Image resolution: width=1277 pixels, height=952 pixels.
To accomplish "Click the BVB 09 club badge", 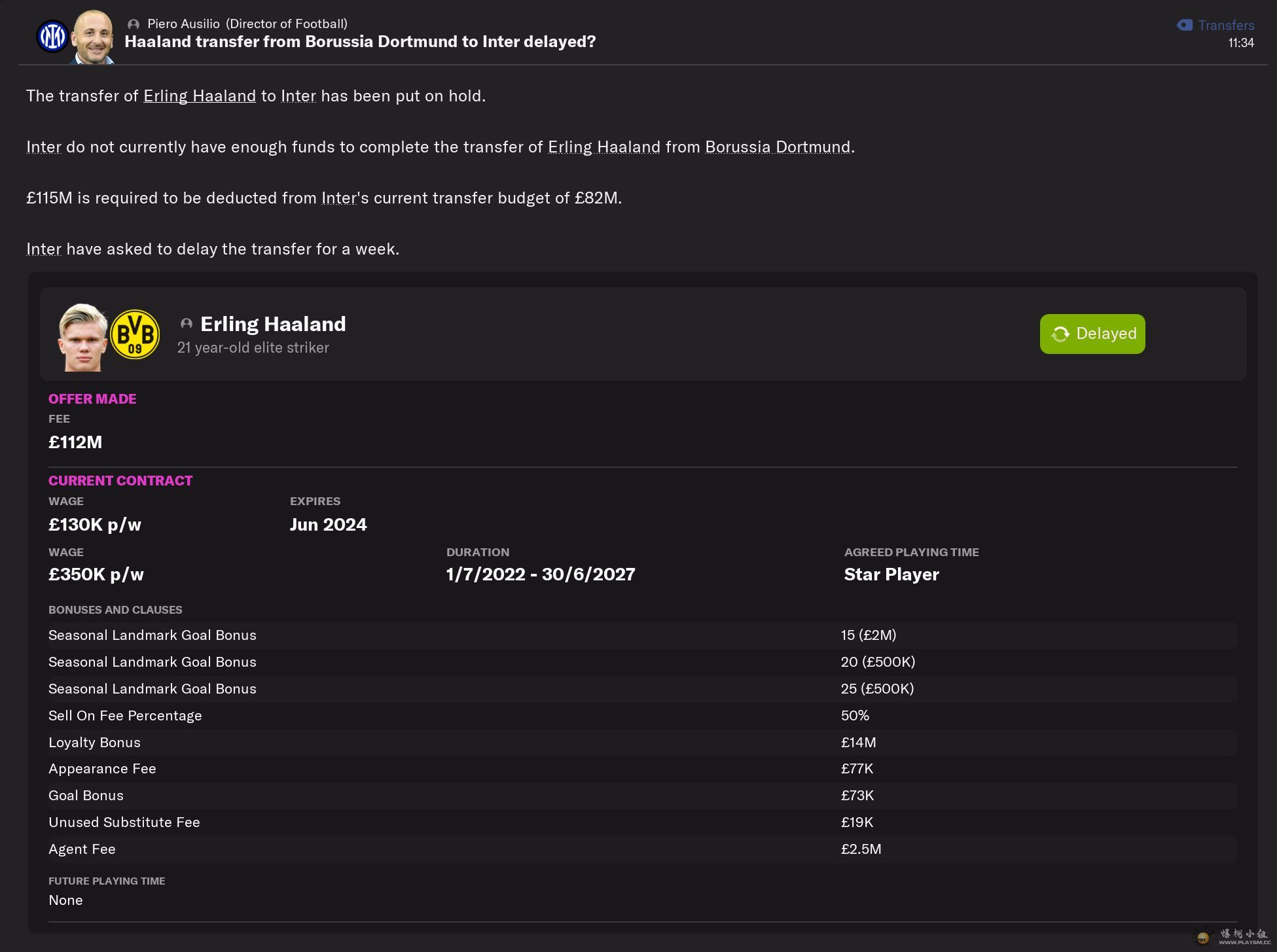I will point(135,334).
